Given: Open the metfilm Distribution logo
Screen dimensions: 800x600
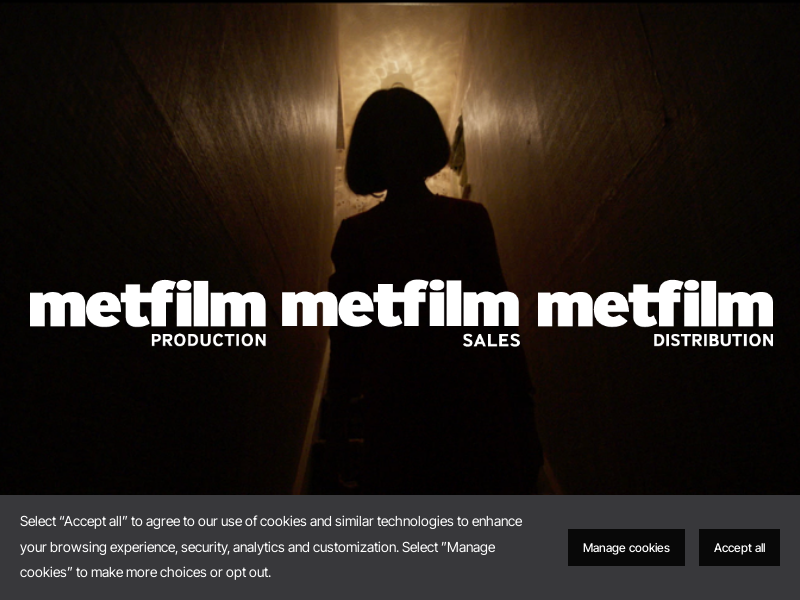Looking at the screenshot, I should 656,314.
